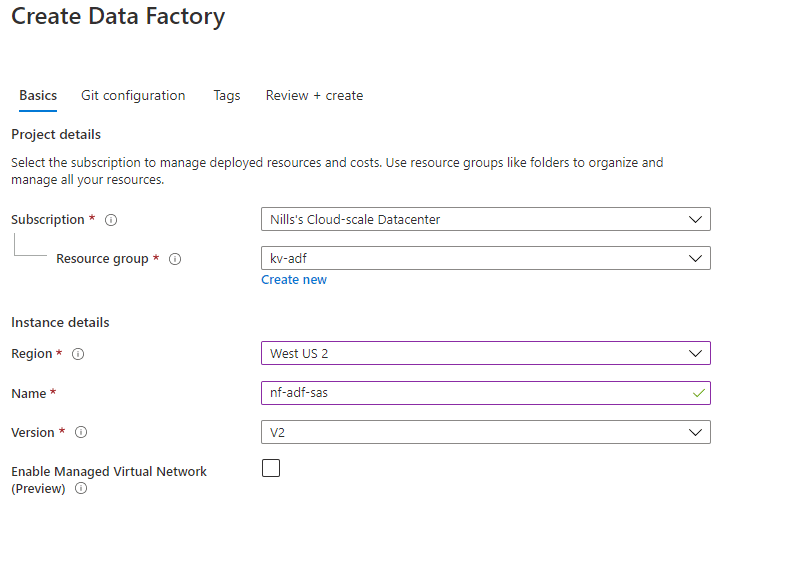Image resolution: width=805 pixels, height=563 pixels.
Task: Go to the Review + create tab
Action: tap(314, 95)
